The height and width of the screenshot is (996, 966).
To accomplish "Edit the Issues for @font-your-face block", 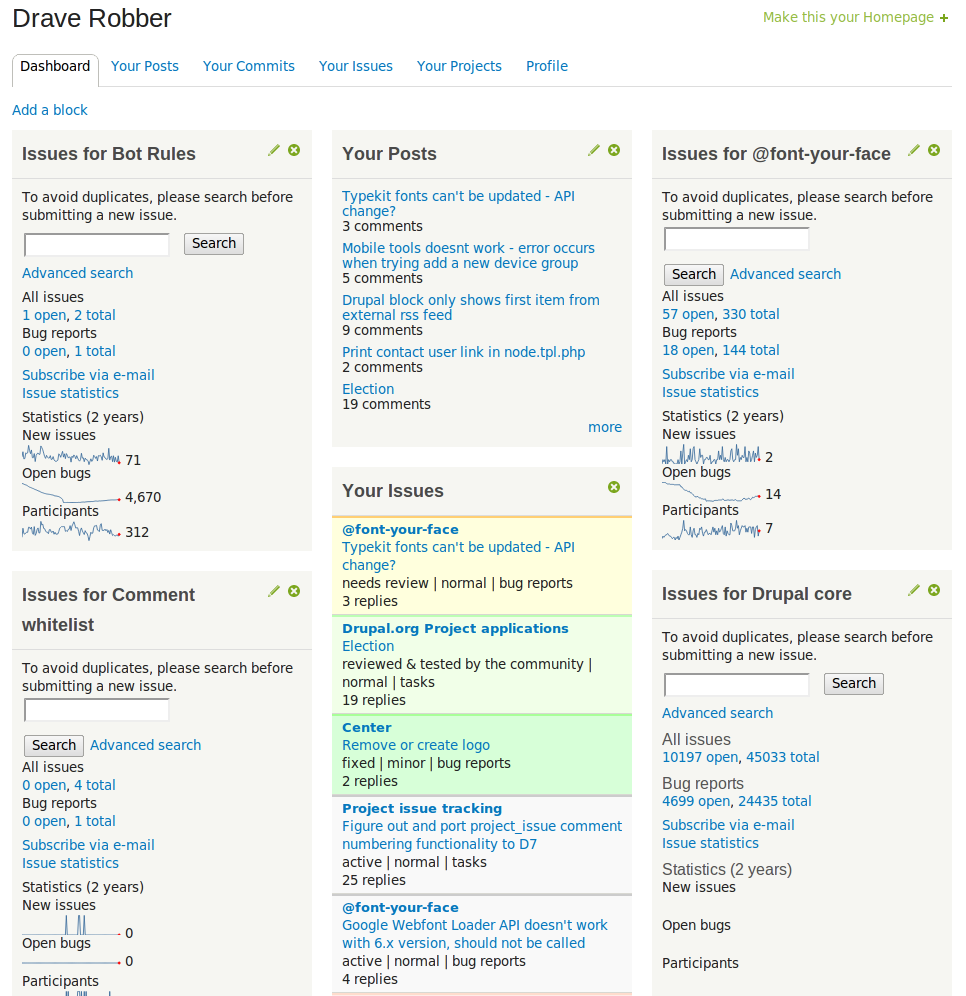I will [x=914, y=150].
